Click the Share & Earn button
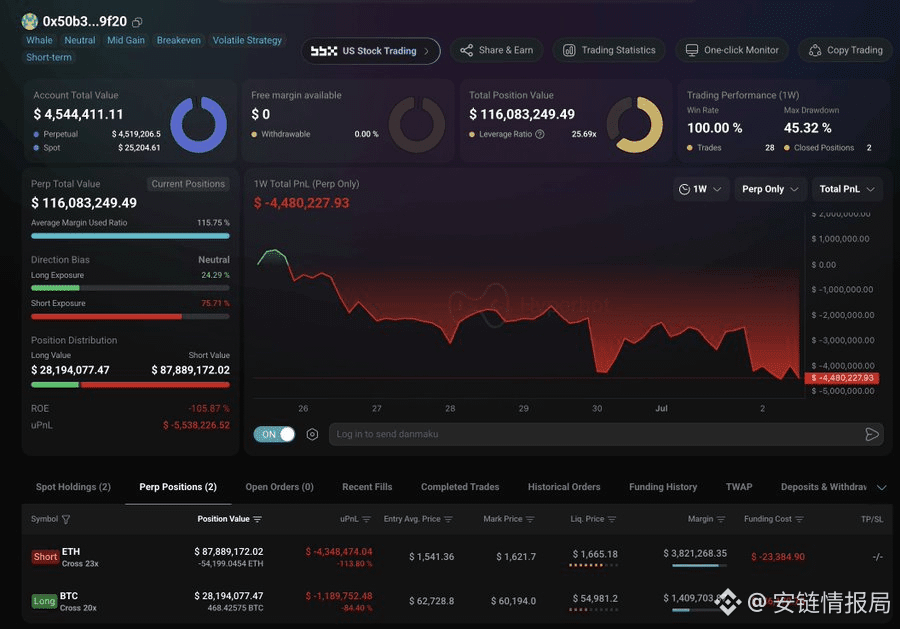 (496, 51)
